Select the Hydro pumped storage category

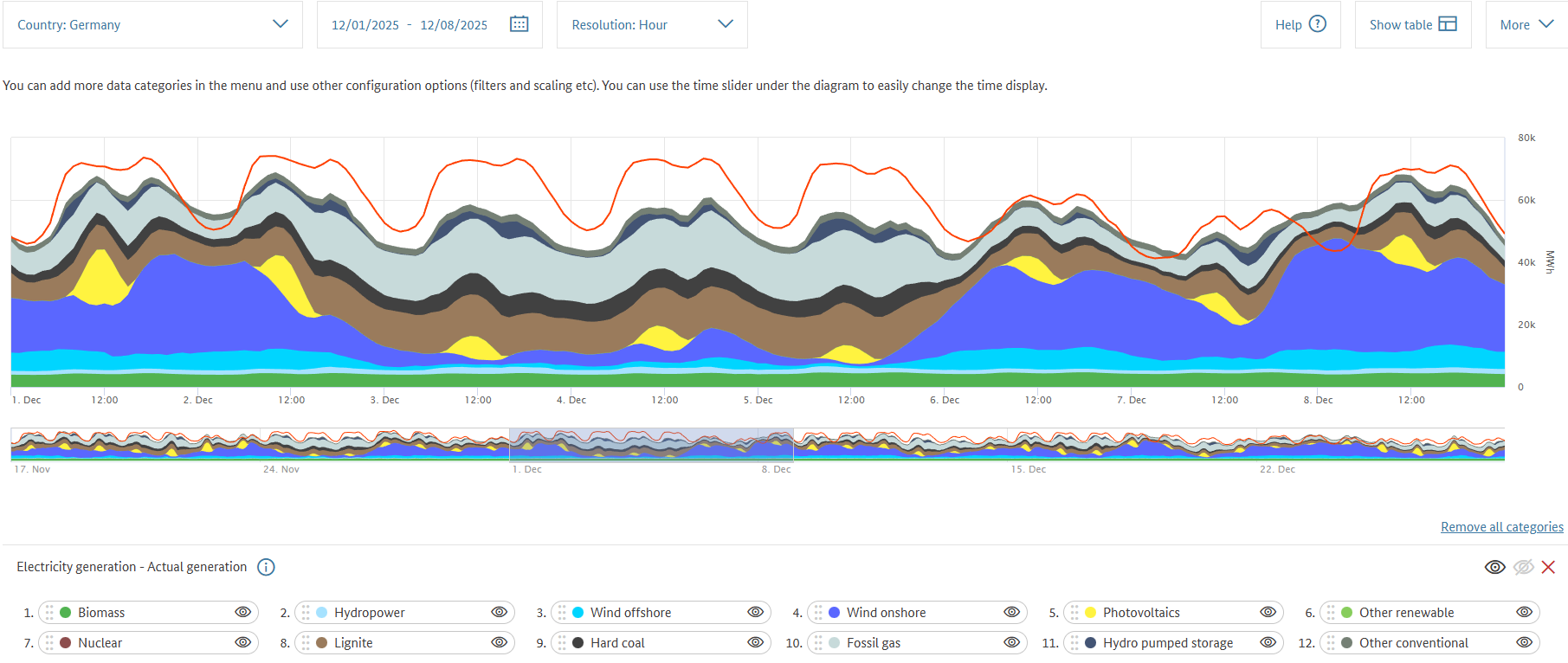(1167, 643)
